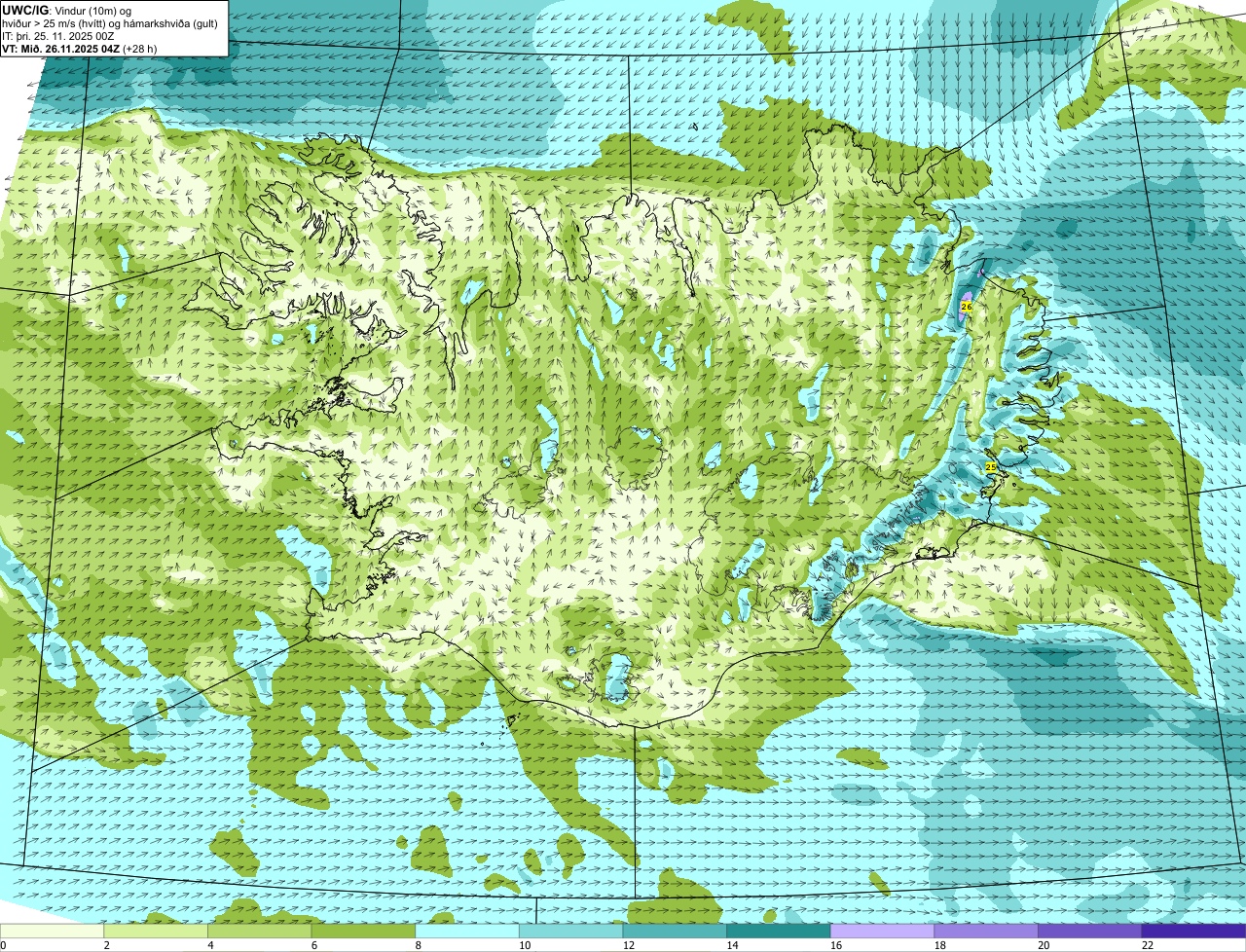This screenshot has height=952, width=1246.
Task: Click the yellow gust marker labeled 25
Action: click(991, 467)
